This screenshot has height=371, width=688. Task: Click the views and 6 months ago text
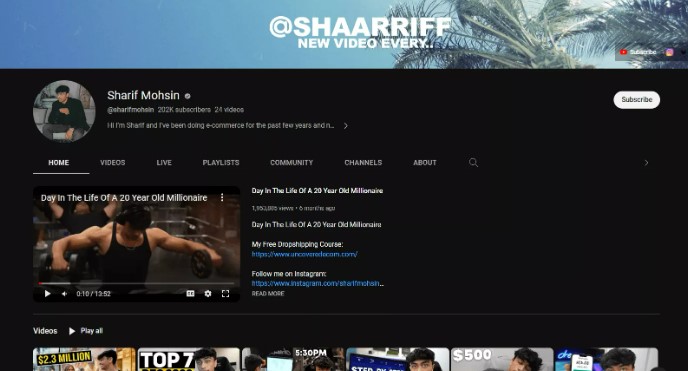[294, 208]
